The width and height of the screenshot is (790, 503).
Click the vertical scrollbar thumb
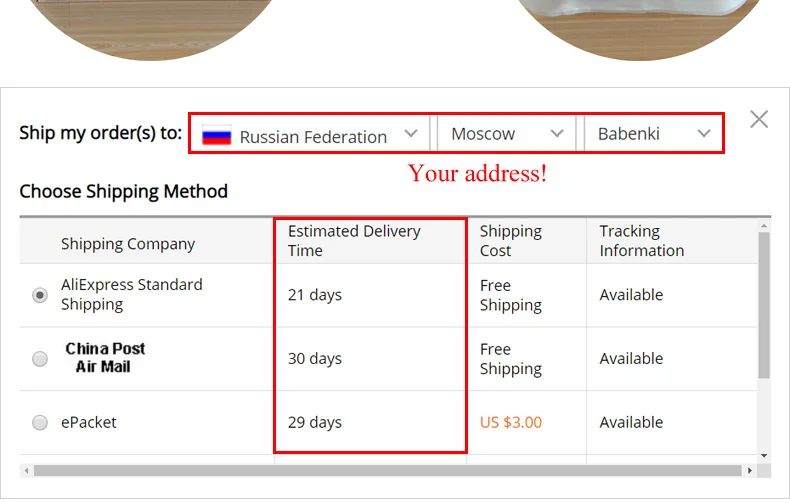coord(764,305)
